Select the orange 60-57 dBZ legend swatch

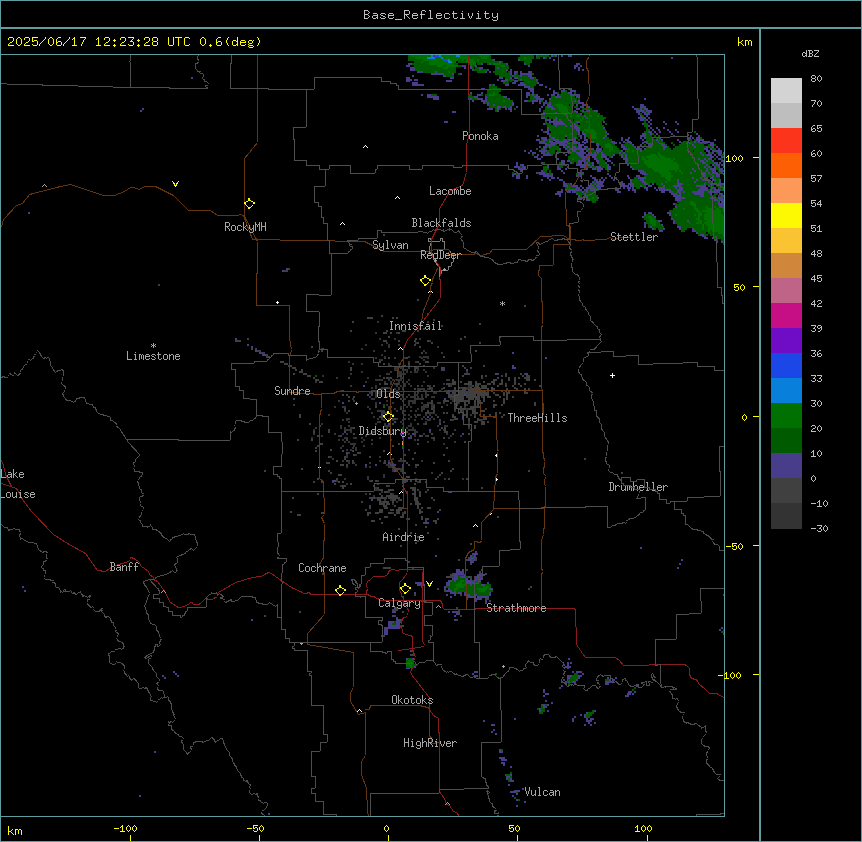(786, 165)
